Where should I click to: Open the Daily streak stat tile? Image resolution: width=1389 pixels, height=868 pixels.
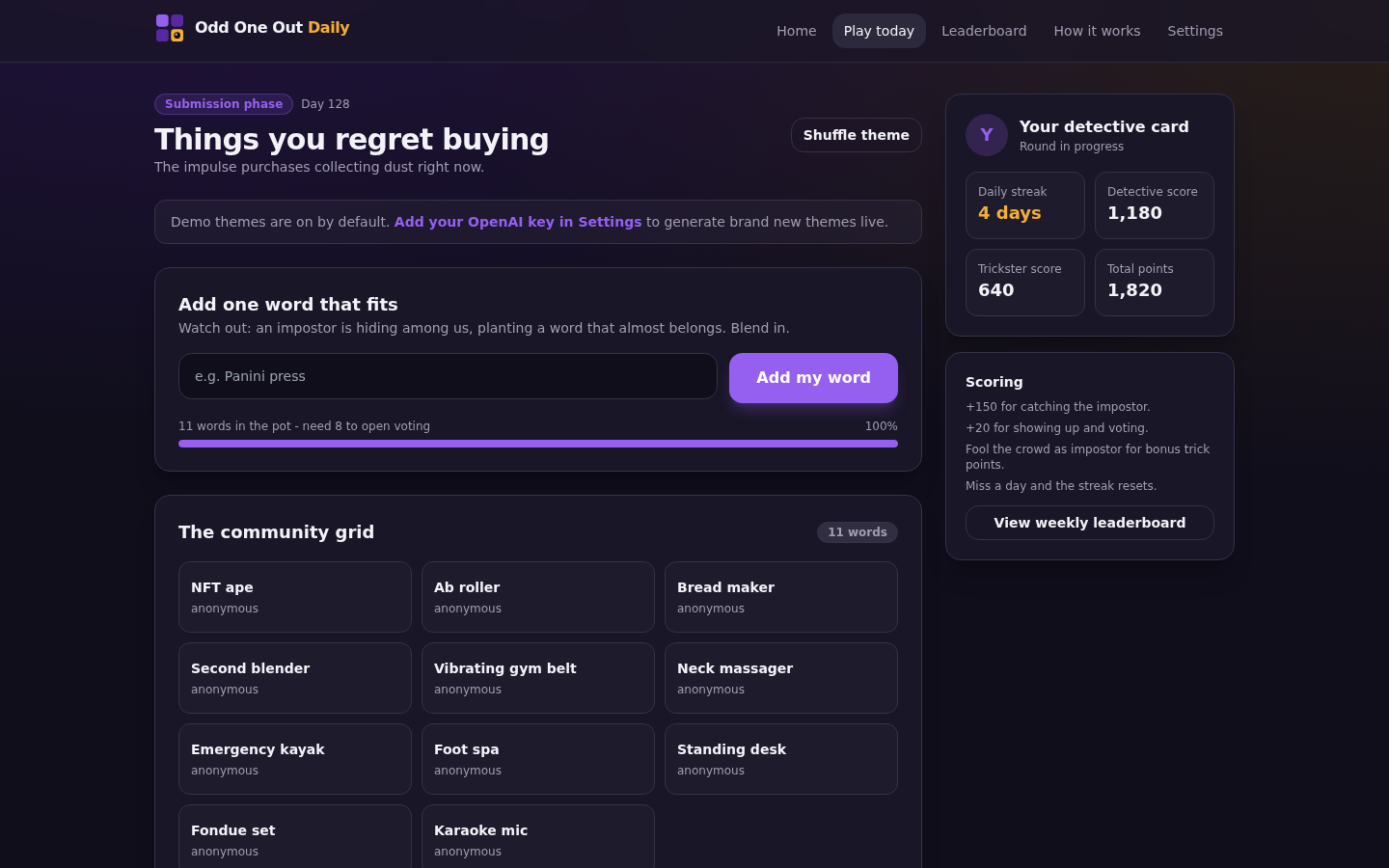click(x=1025, y=205)
